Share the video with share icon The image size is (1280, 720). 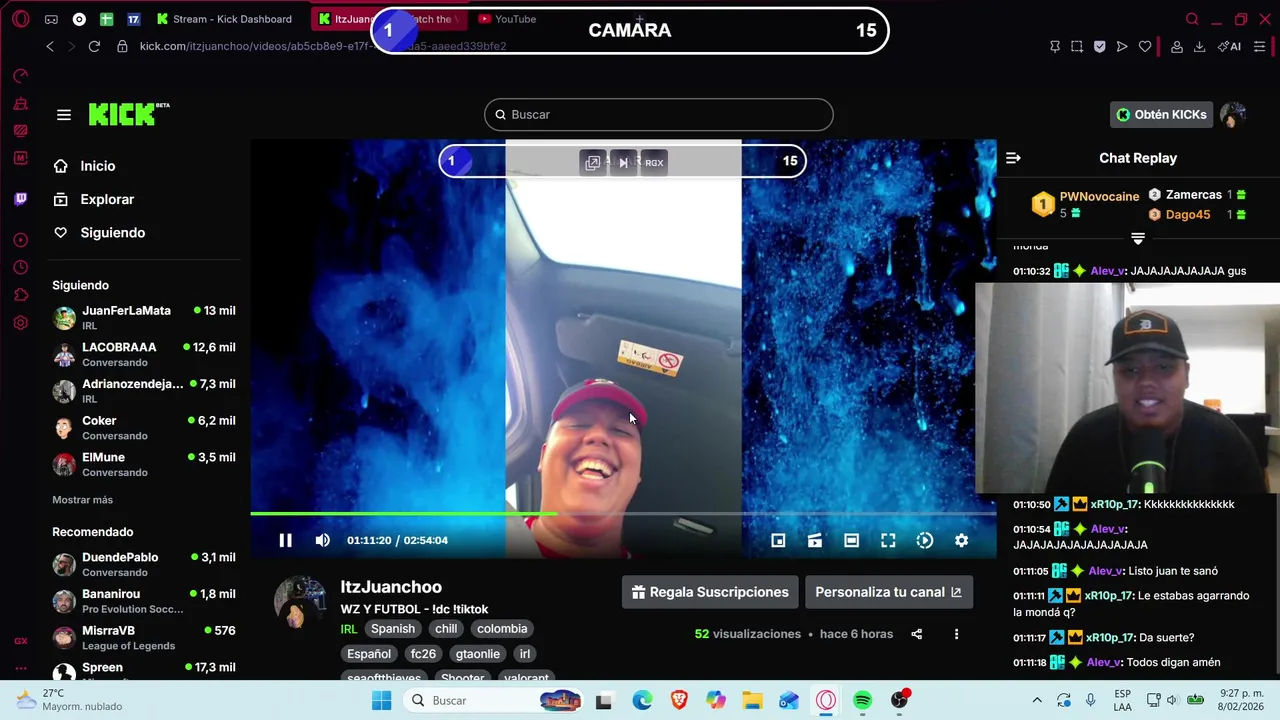[x=916, y=634]
